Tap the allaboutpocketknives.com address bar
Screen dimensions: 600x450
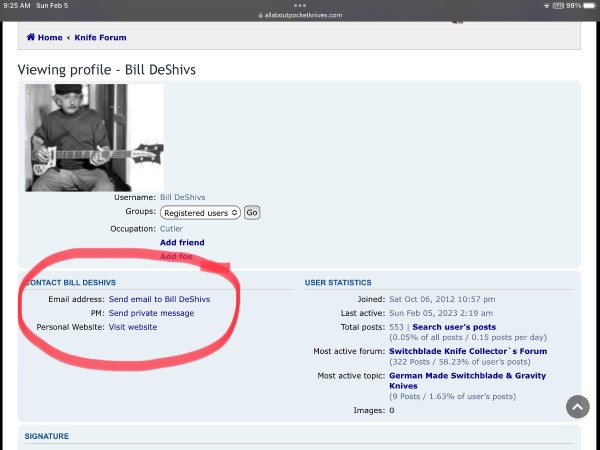pyautogui.click(x=300, y=15)
